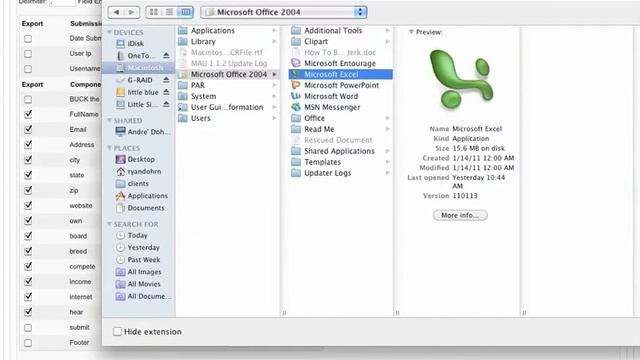Open ryandohrn home folder
Viewport: 640px width, 360px height.
(144, 171)
